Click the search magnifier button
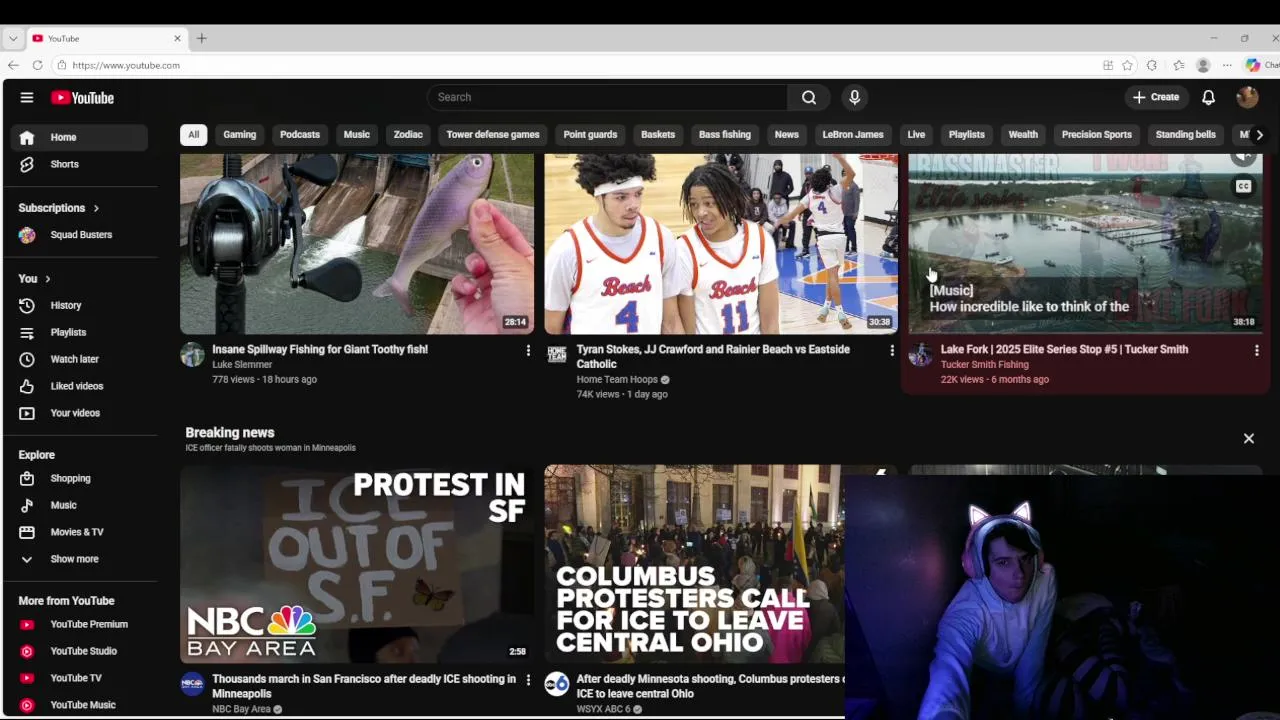The height and width of the screenshot is (720, 1280). click(808, 97)
